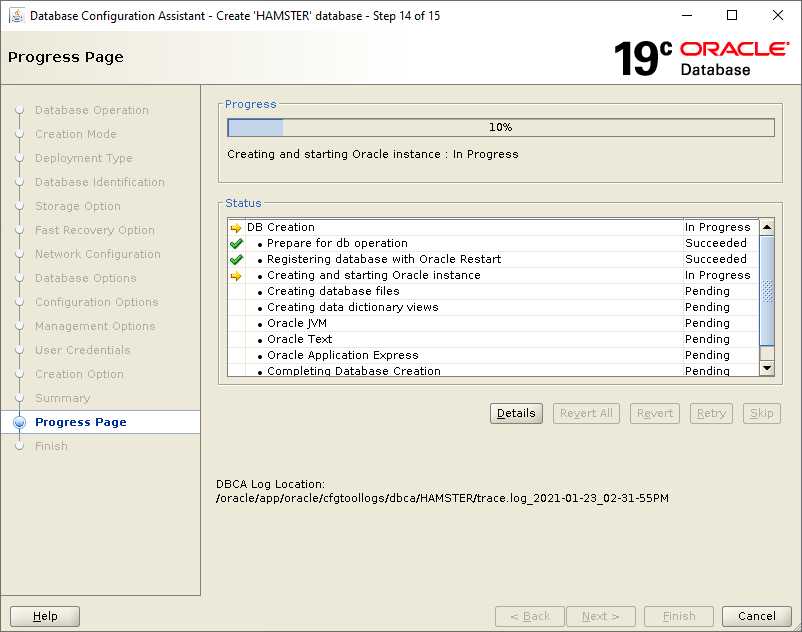Select Configuration Options step in sidebar
802x632 pixels.
click(x=97, y=302)
